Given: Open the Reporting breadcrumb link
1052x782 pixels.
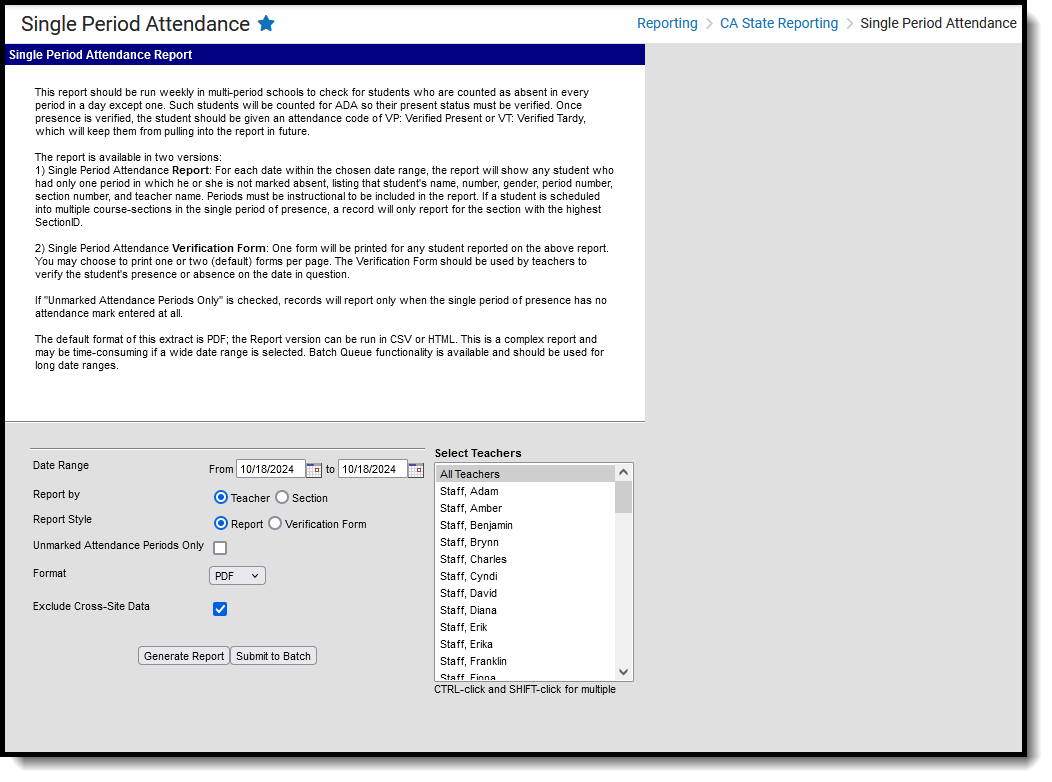Looking at the screenshot, I should [667, 23].
